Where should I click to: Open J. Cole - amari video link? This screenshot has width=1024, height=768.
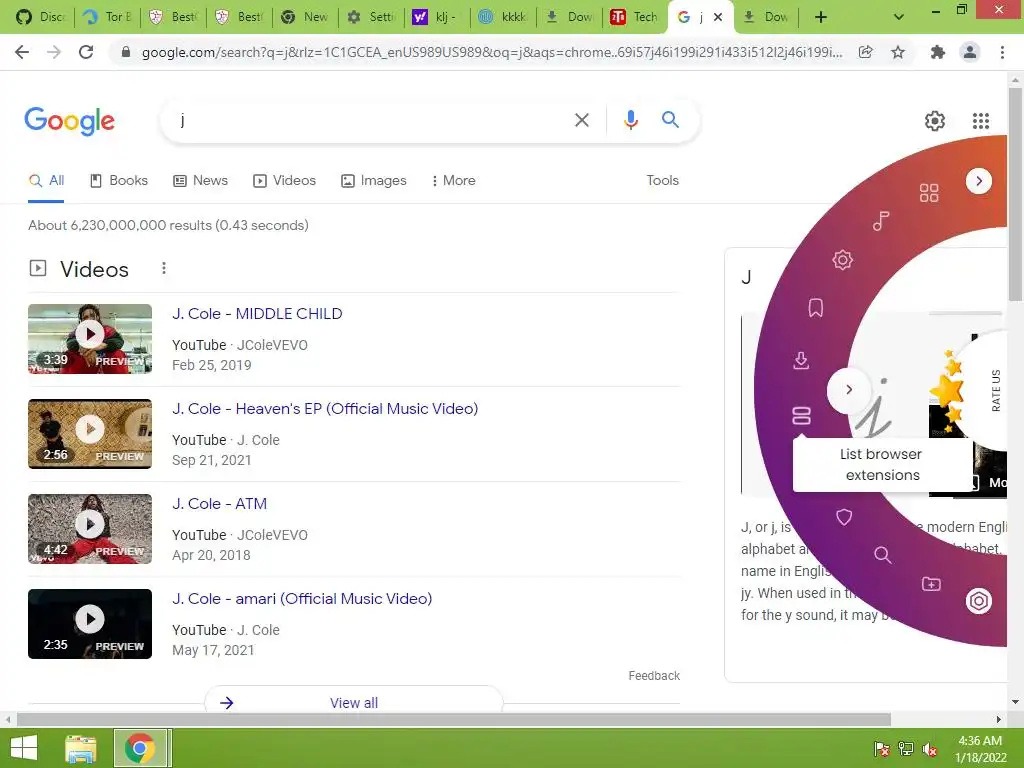[302, 599]
